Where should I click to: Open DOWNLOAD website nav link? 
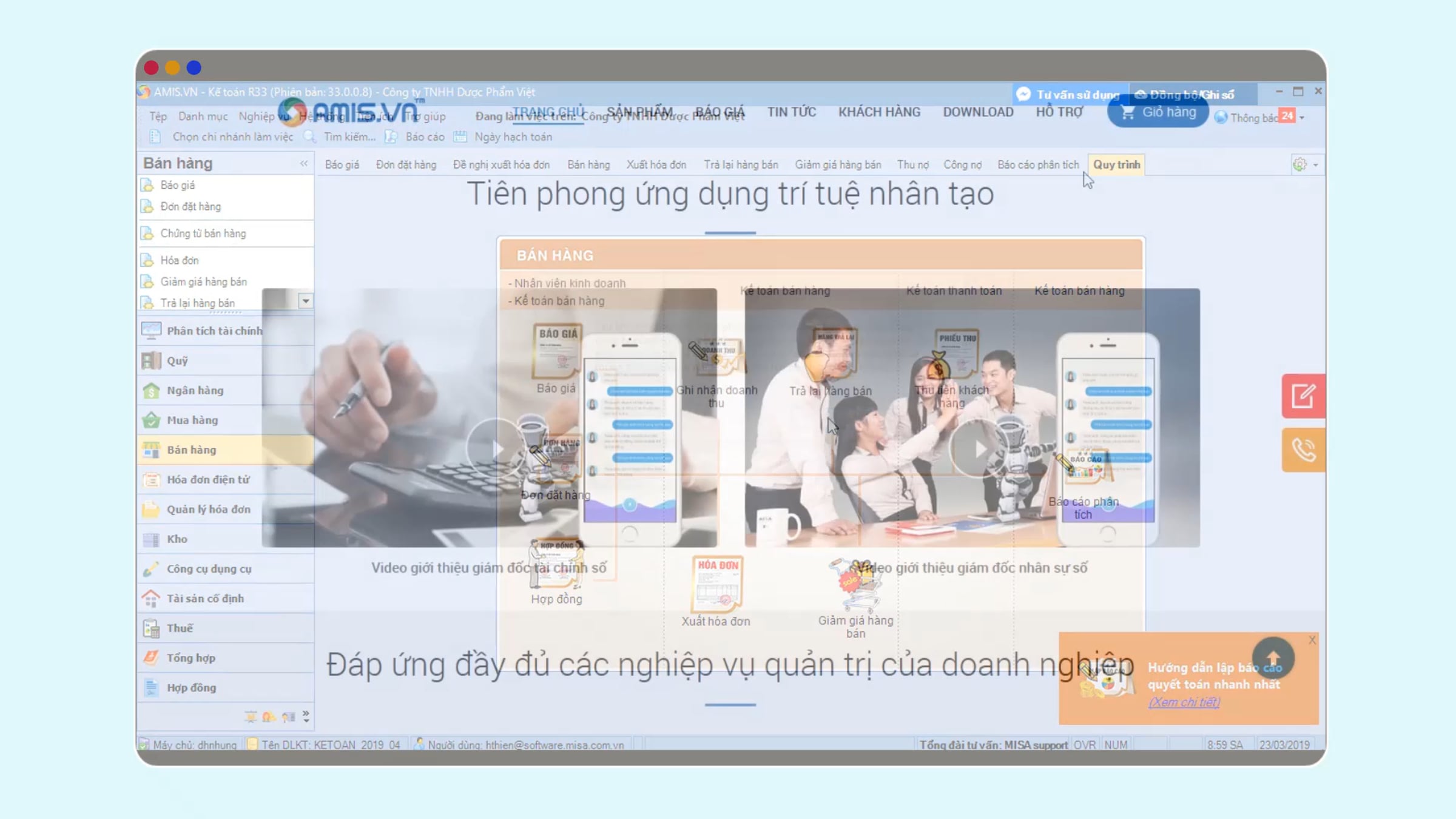pos(978,112)
